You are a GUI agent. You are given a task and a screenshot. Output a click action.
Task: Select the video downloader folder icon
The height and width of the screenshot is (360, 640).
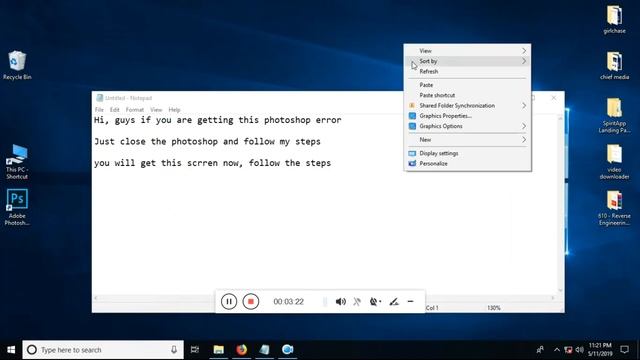coord(614,162)
